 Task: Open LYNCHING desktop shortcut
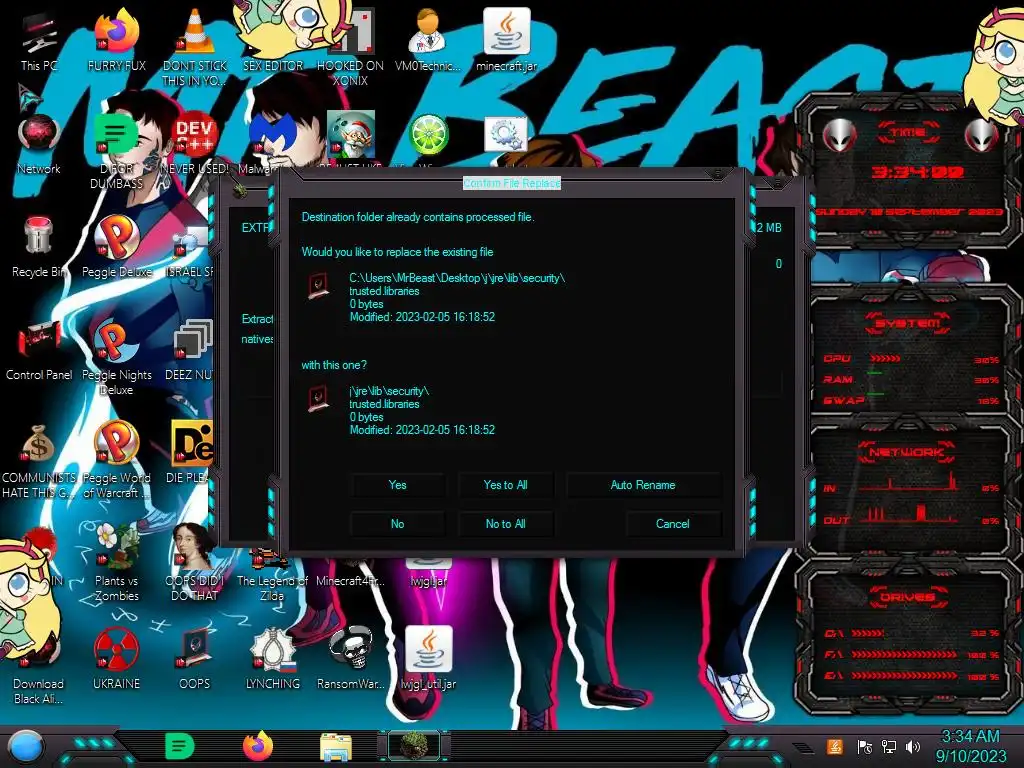273,660
